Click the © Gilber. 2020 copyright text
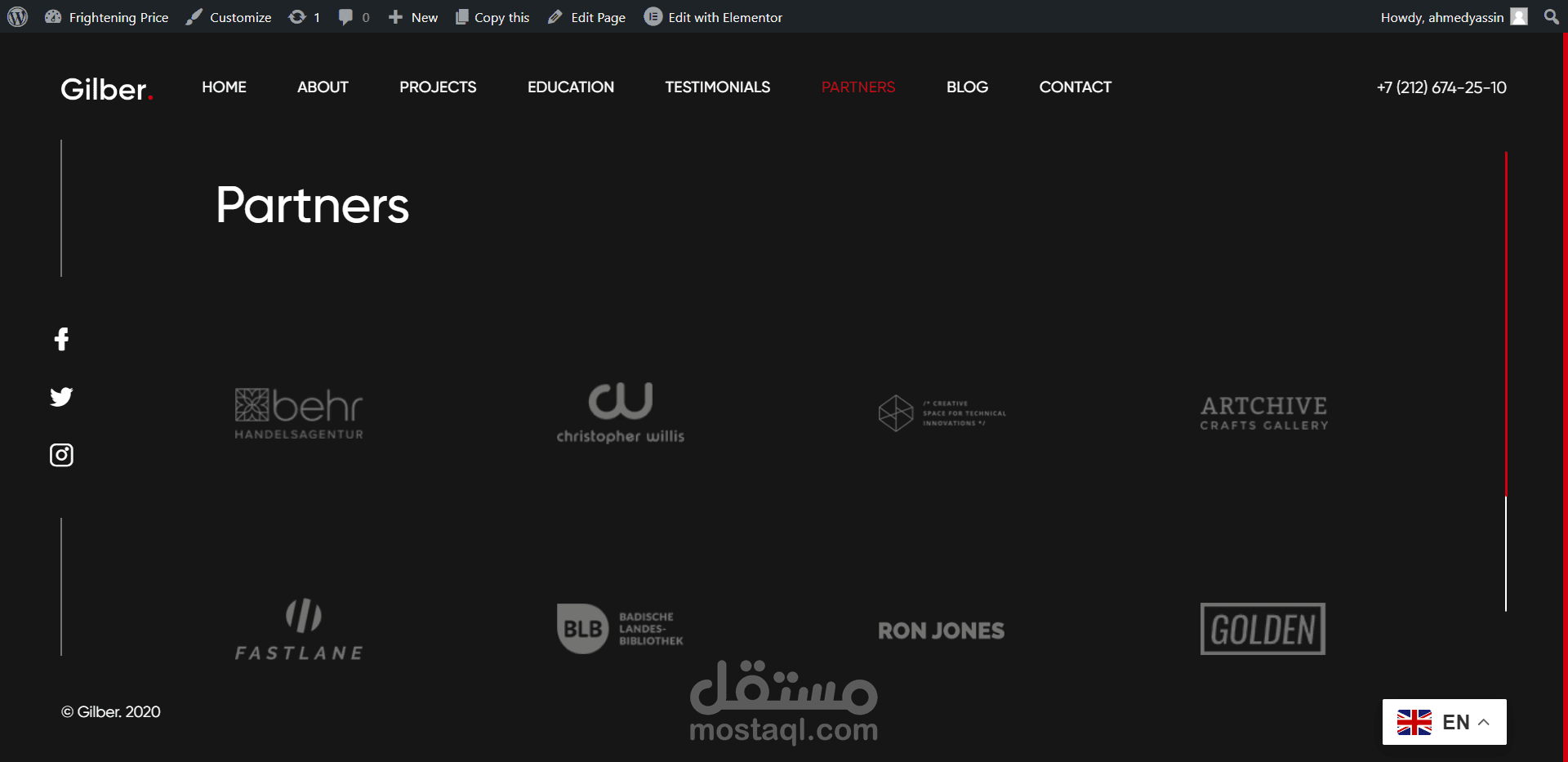This screenshot has height=762, width=1568. (111, 712)
